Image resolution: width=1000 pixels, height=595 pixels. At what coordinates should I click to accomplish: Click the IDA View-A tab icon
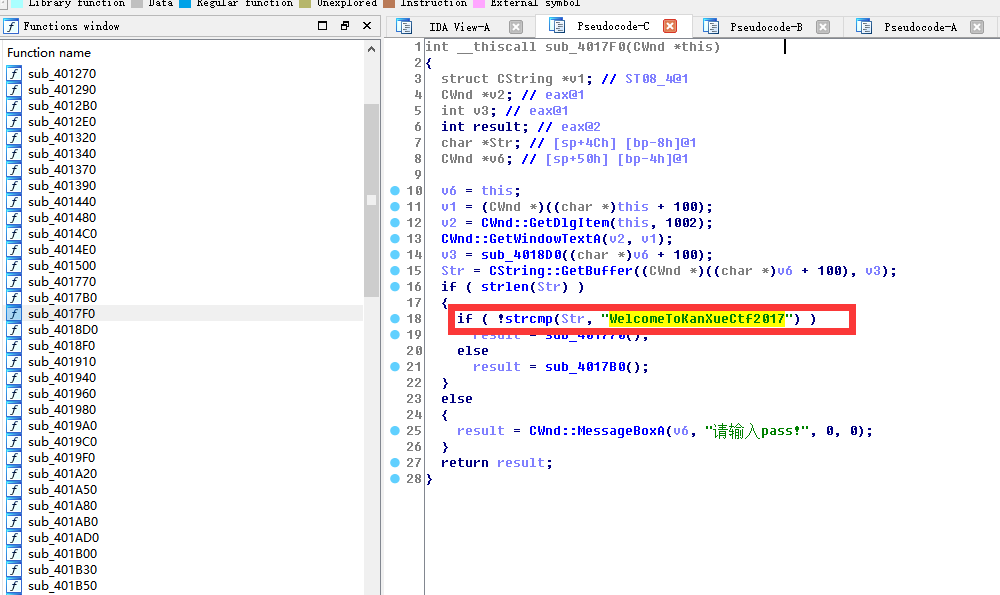404,26
